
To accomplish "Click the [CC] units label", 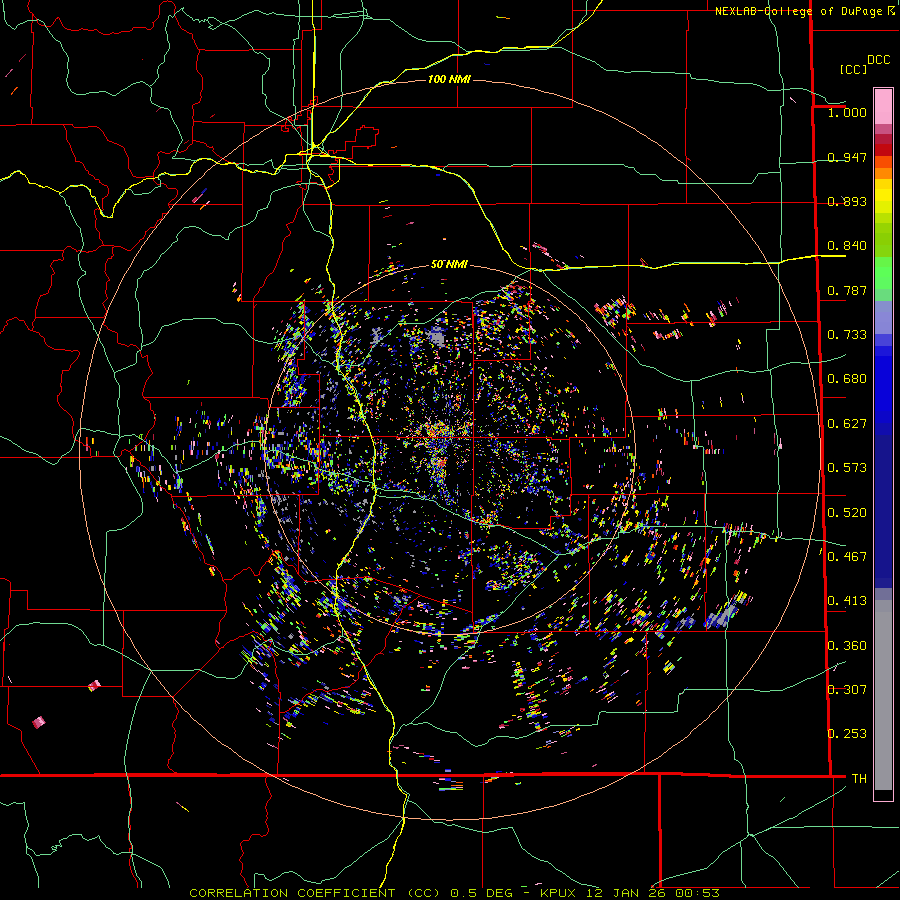I will coord(853,69).
